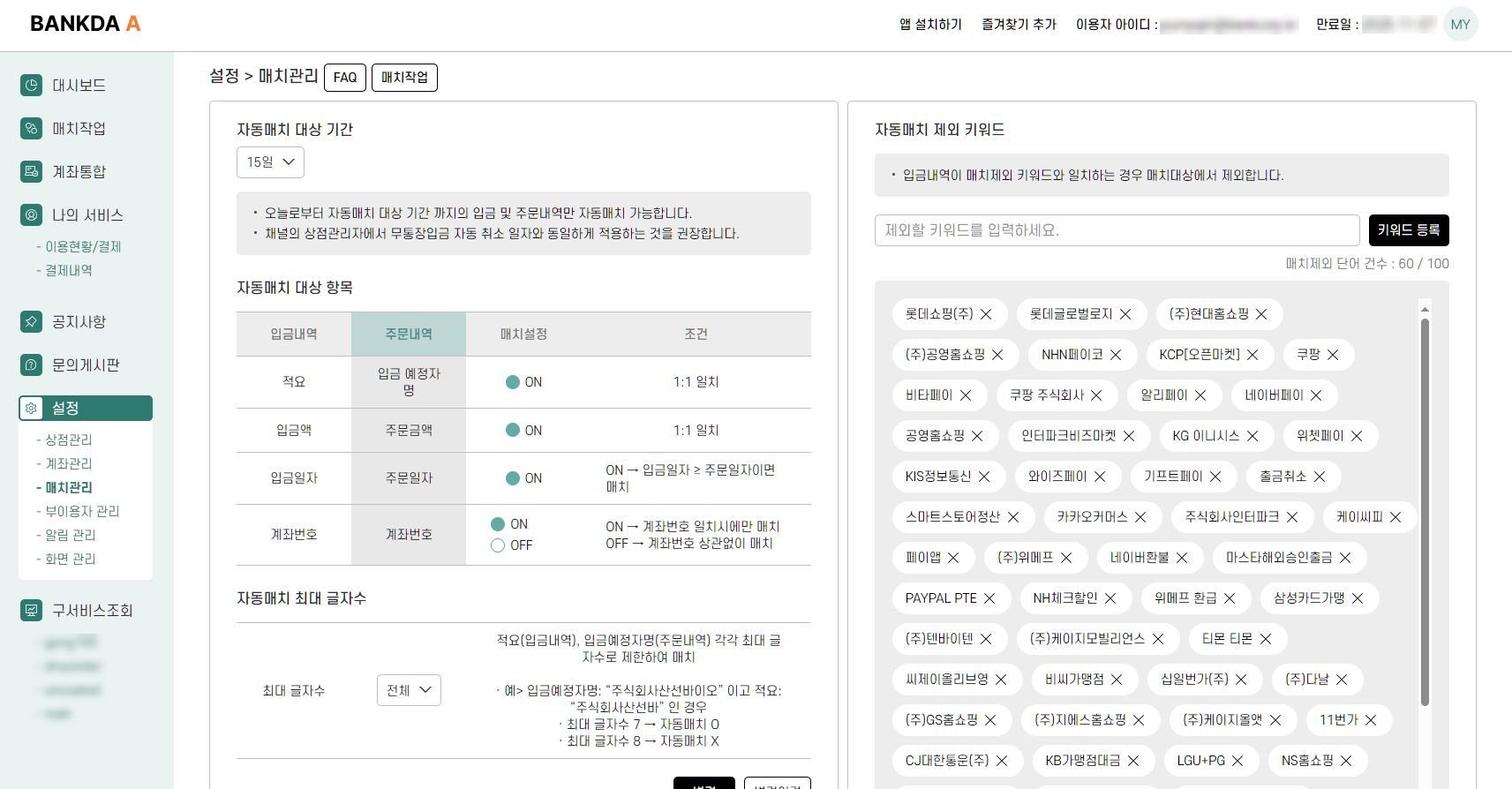This screenshot has width=1512, height=789.
Task: Toggle the 입금액 match setting ON radio
Action: point(512,431)
